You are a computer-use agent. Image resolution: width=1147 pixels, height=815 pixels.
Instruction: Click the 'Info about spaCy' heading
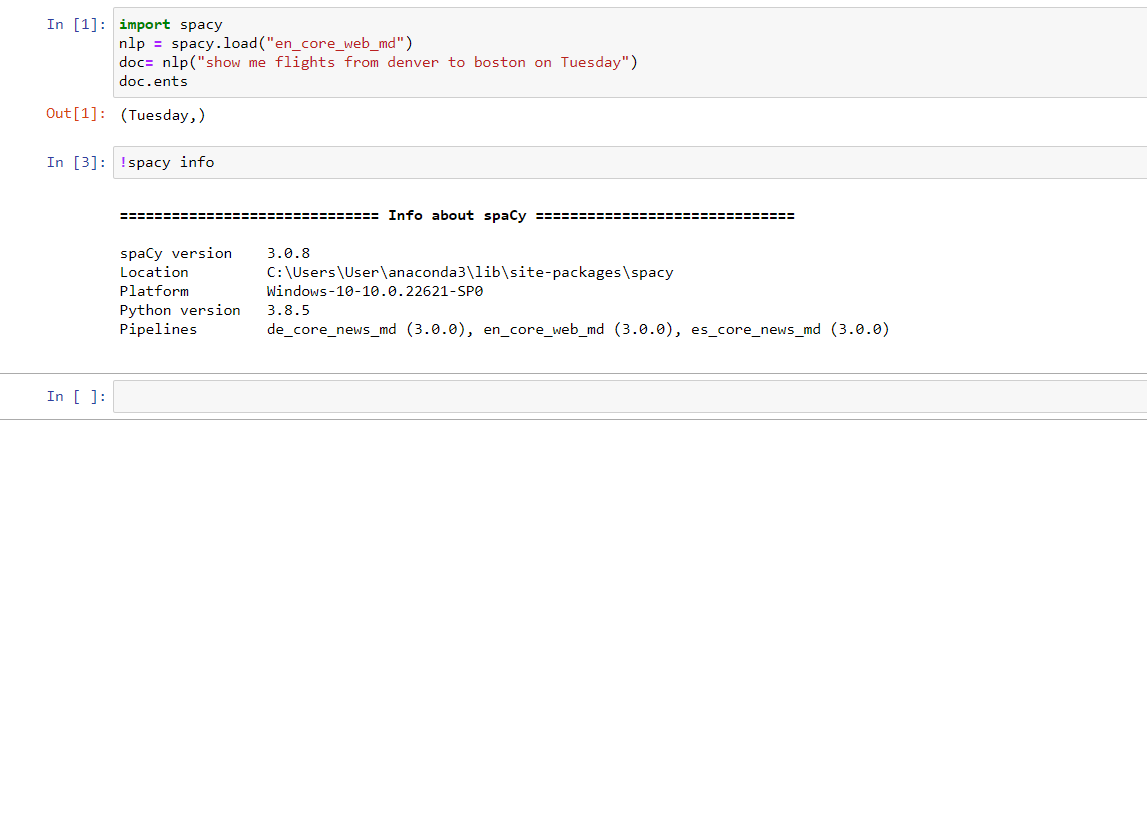[457, 216]
